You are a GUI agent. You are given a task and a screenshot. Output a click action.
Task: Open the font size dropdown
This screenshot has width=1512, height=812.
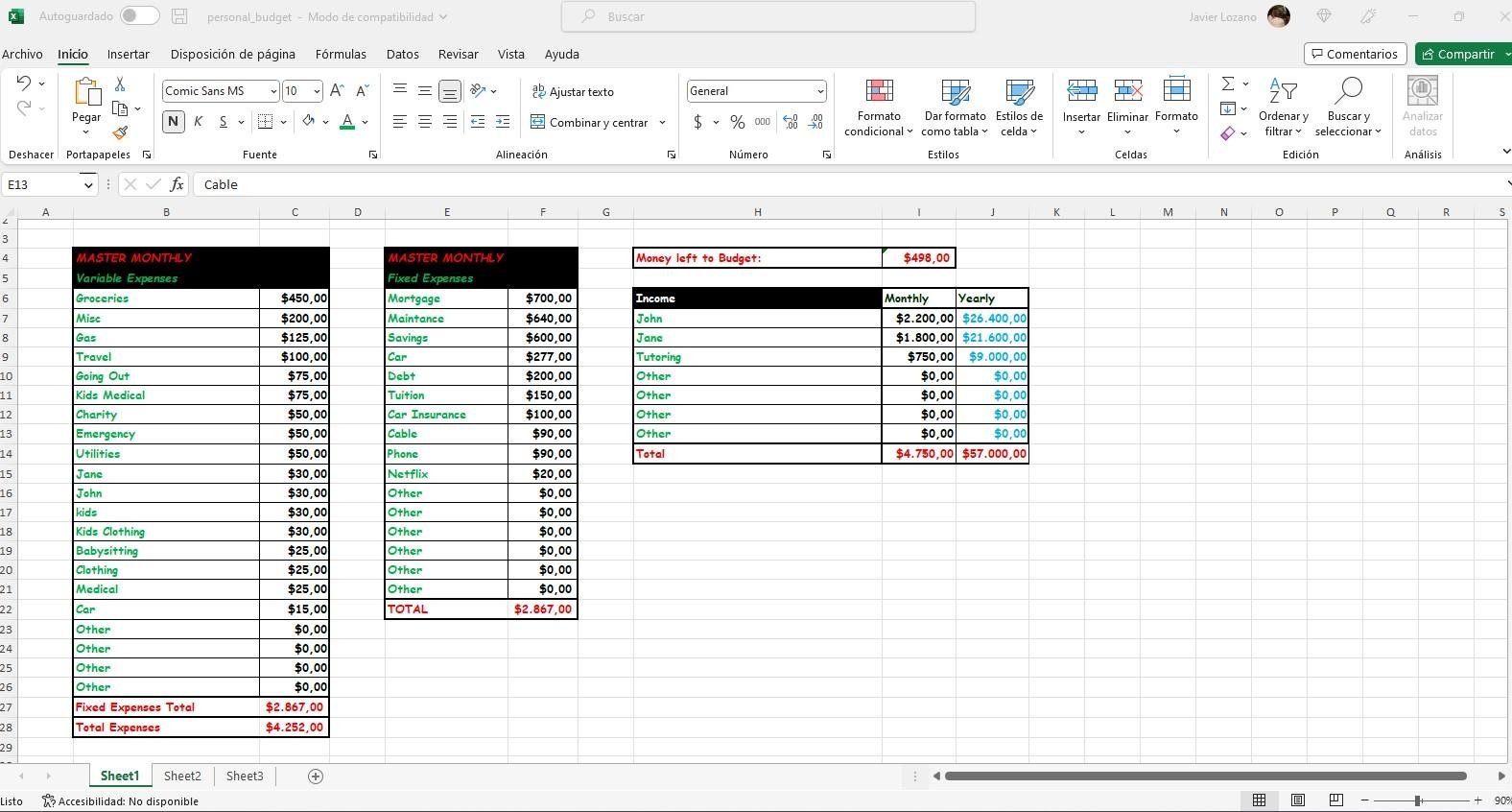(x=317, y=91)
